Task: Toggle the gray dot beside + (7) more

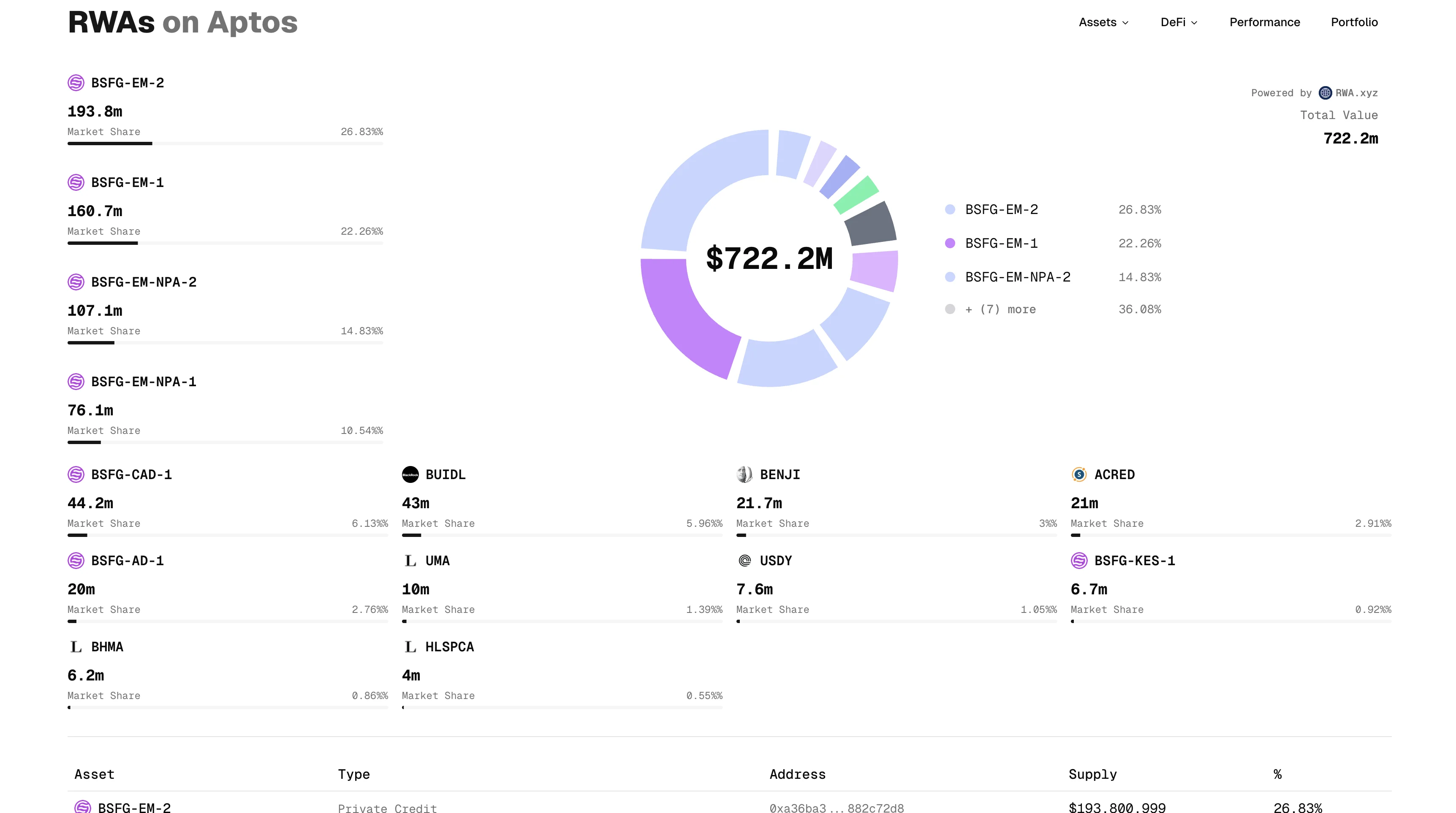Action: click(950, 309)
